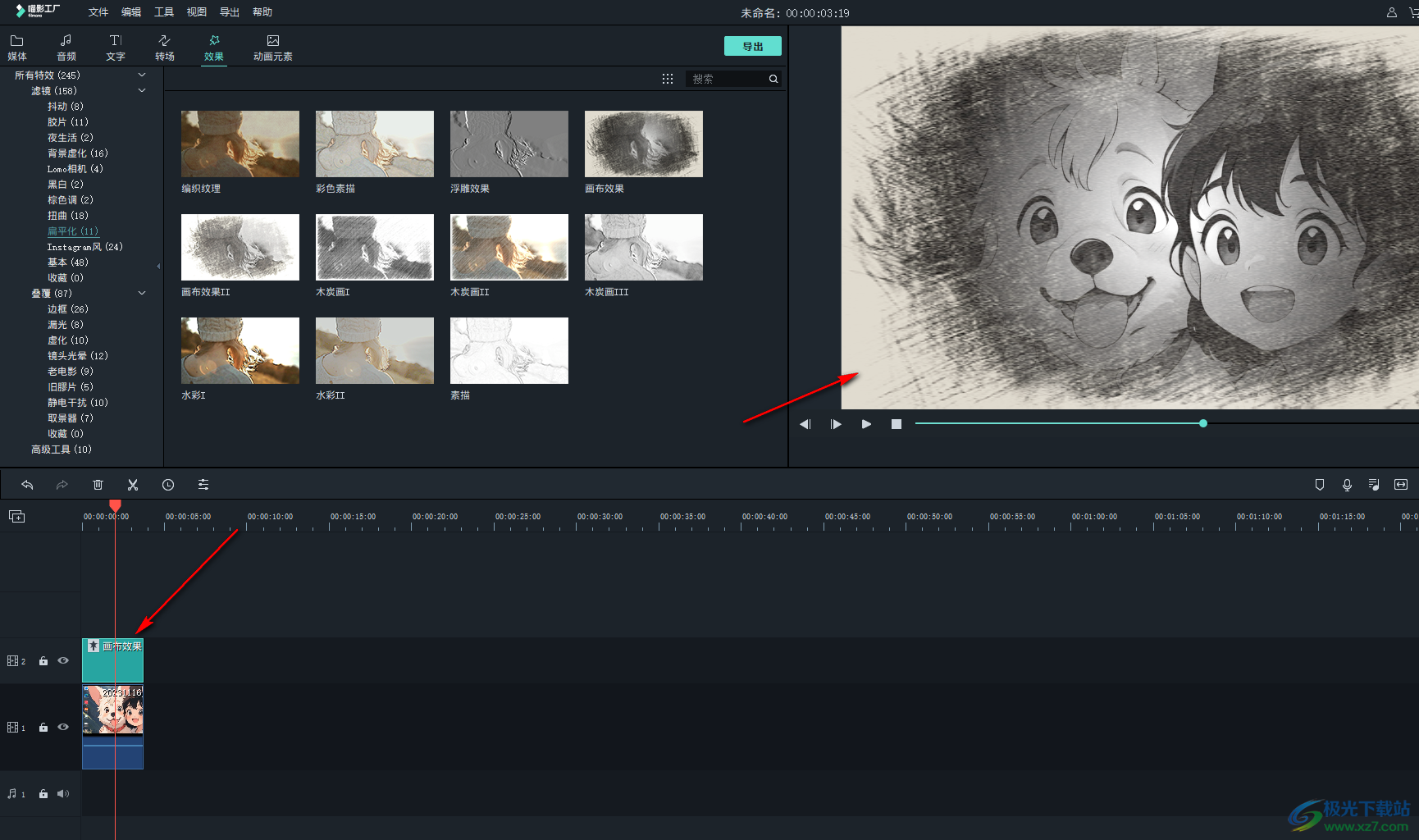Select the Black & White (黑白) category
The width and height of the screenshot is (1419, 840).
click(66, 185)
